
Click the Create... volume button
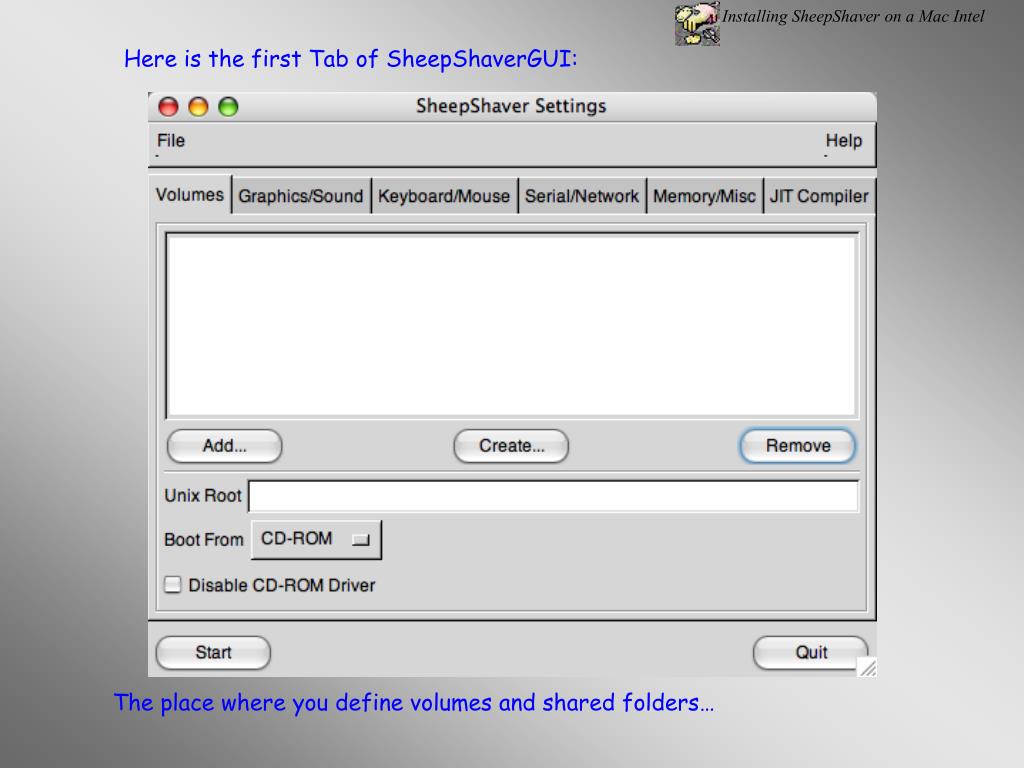pos(511,446)
